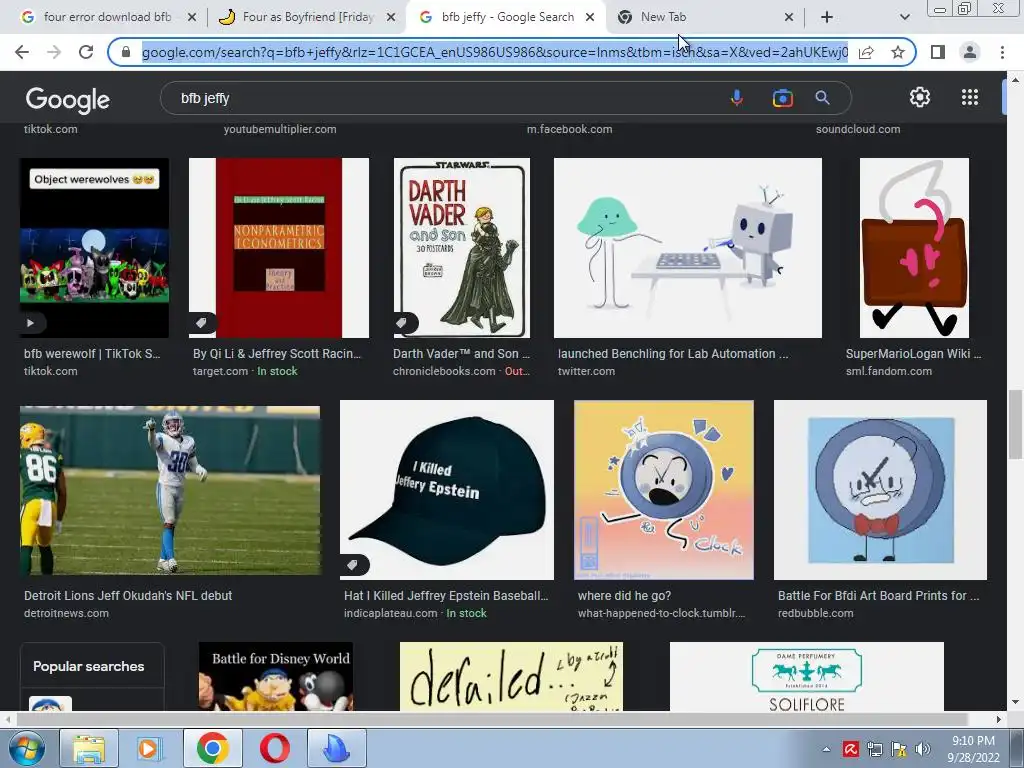Screen dimensions: 1024x768
Task: Switch to 'Four as Boyfriend [Friday' tab
Action: pos(308,17)
